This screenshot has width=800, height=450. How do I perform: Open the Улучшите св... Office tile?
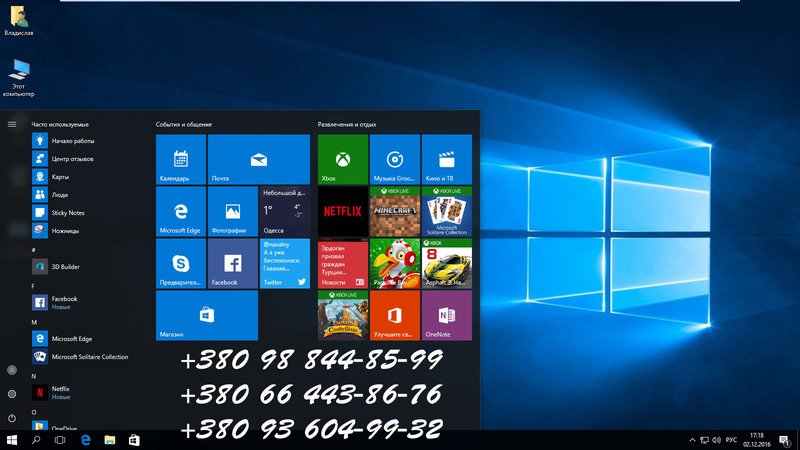[395, 315]
